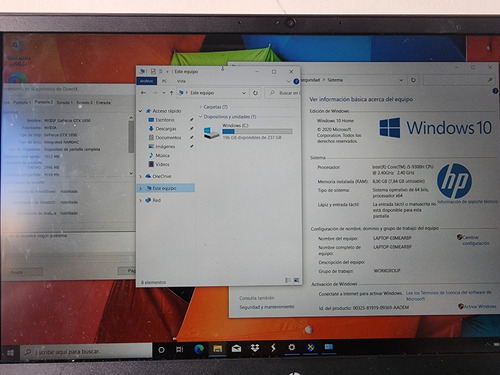500x375 pixels.
Task: Switch Explorer to large icons view icon
Action: [296, 280]
